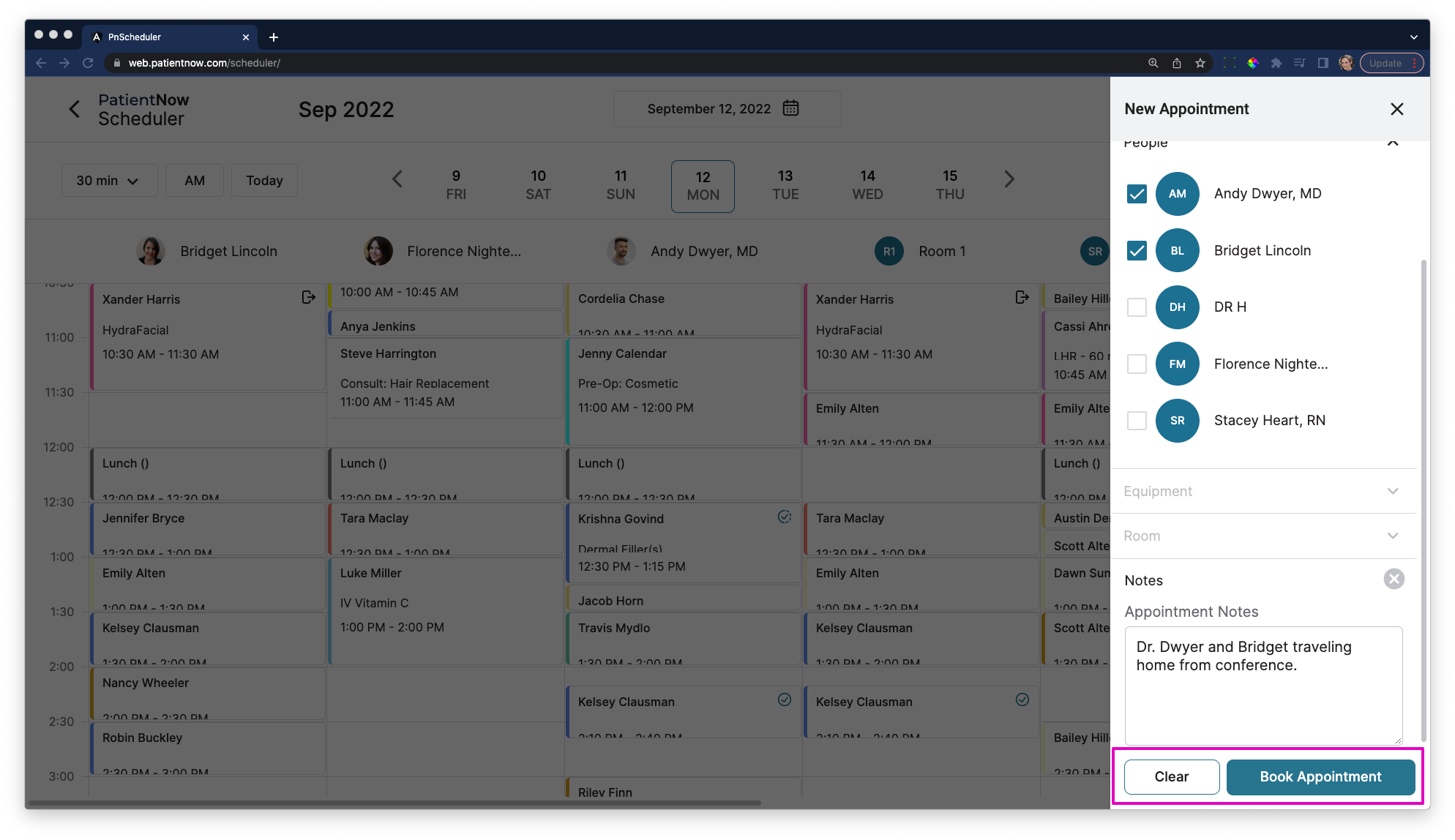The image size is (1455, 840).
Task: Click the back arrow next to PatientNow Scheduler
Action: click(x=74, y=109)
